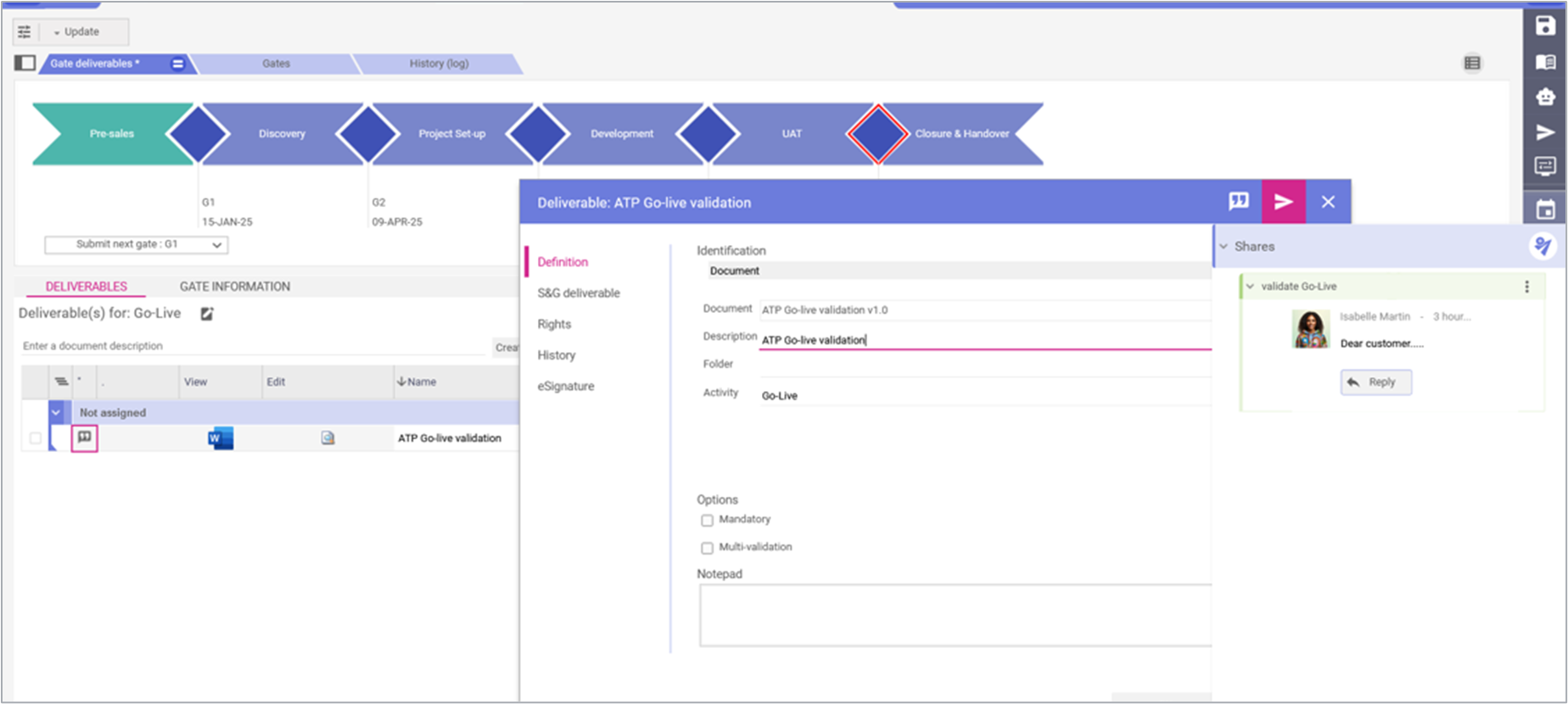1568x704 pixels.
Task: Open the S&G deliverable section
Action: click(x=579, y=293)
